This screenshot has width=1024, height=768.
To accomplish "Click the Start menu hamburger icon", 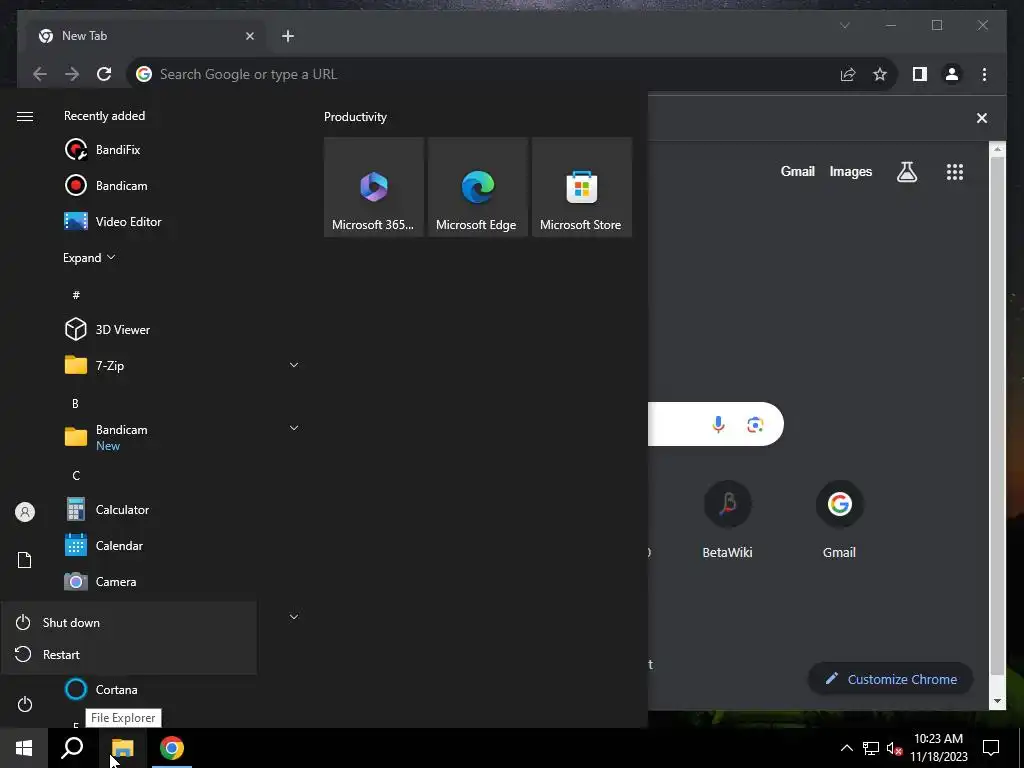I will click(25, 116).
